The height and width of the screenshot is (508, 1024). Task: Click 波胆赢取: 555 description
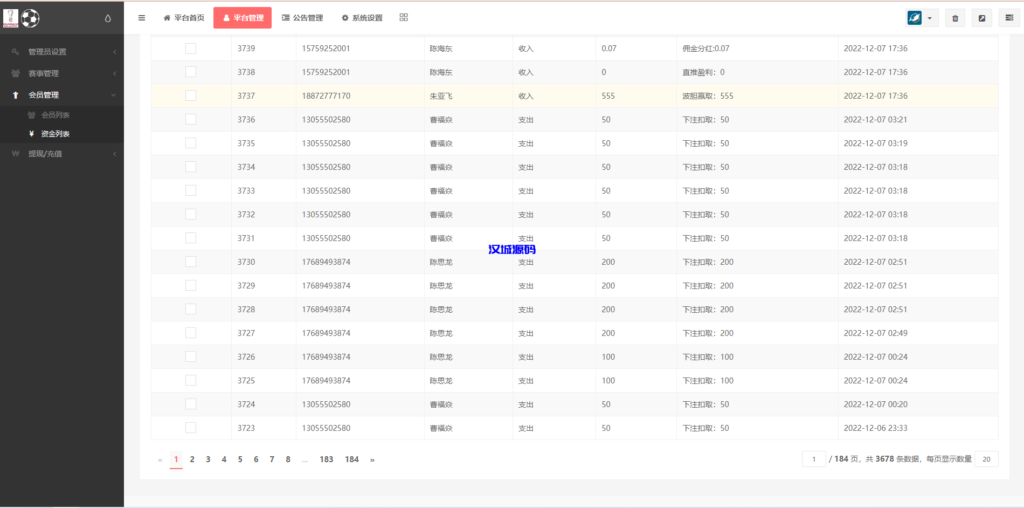tap(707, 96)
